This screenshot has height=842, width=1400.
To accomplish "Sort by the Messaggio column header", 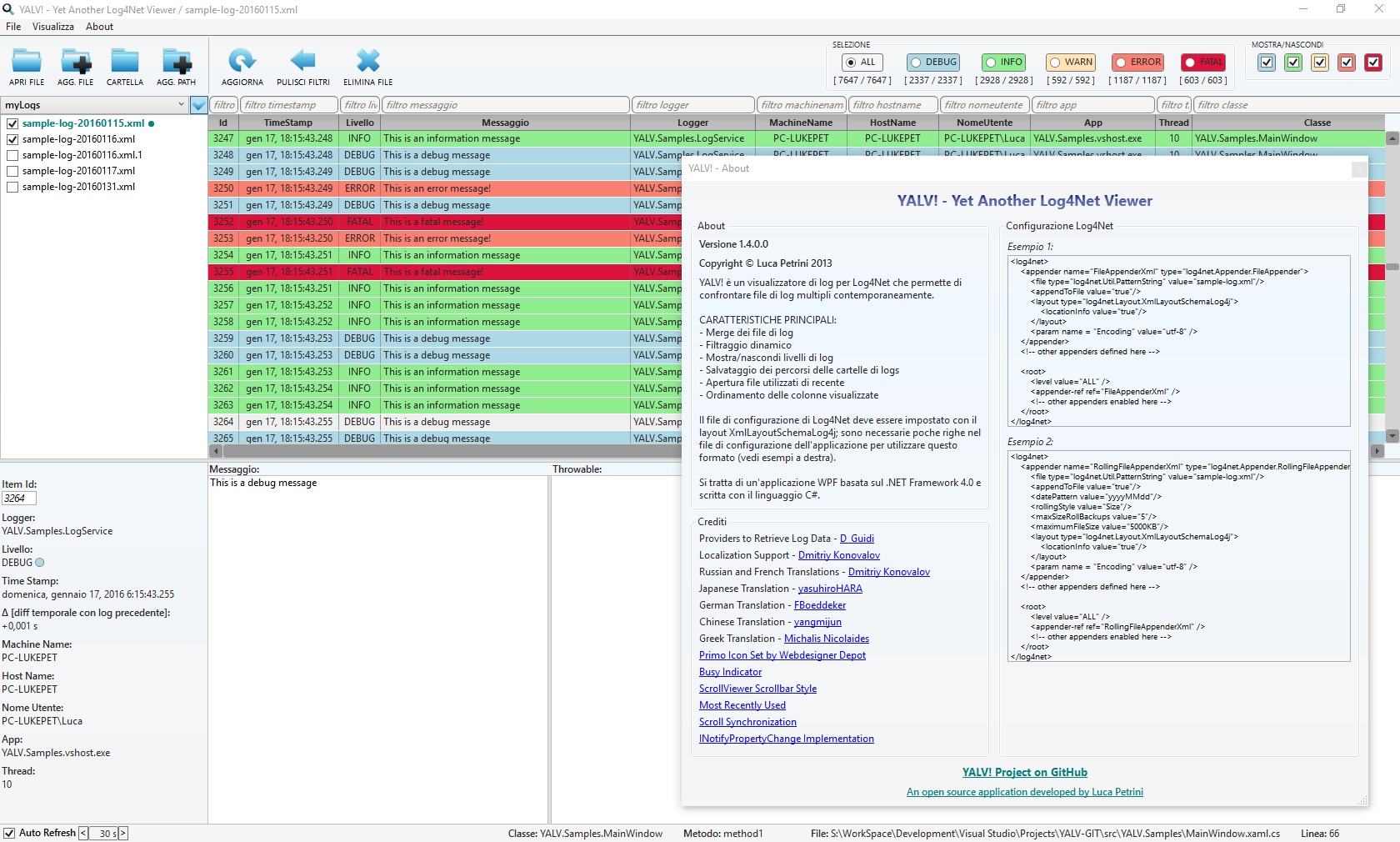I will [506, 123].
